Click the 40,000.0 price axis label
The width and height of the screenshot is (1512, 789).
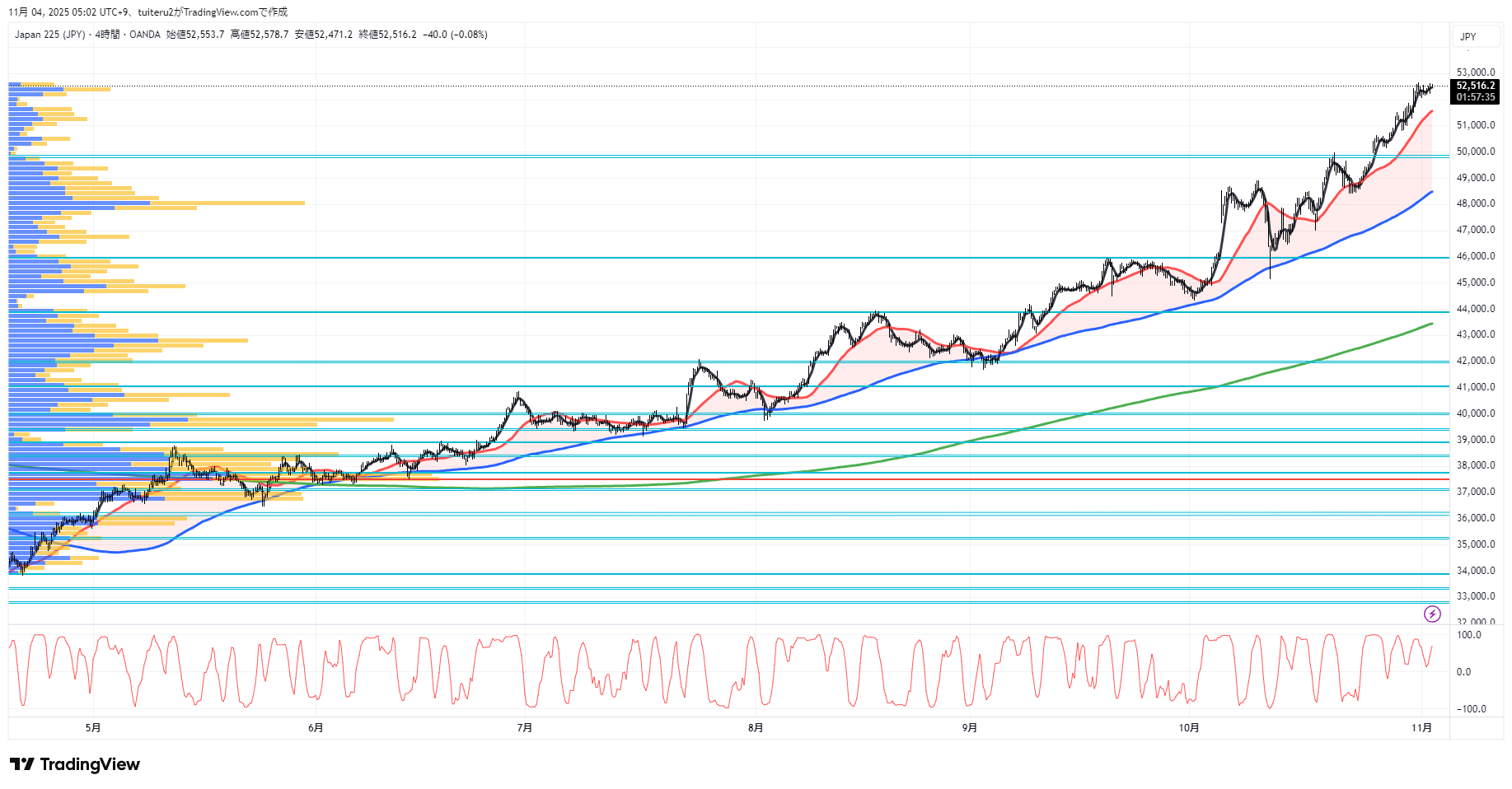coord(1475,413)
